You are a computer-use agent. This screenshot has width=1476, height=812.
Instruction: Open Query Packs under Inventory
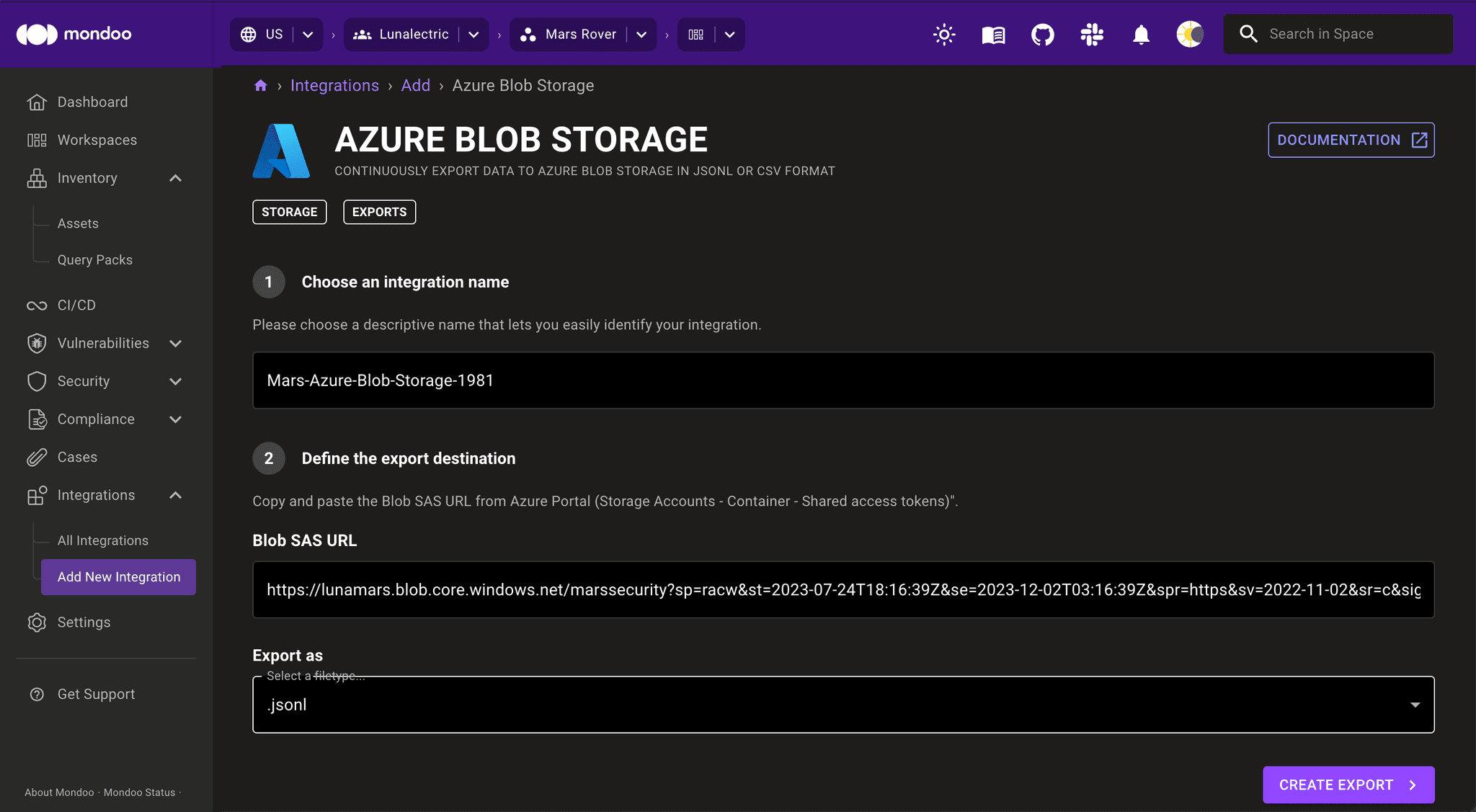[94, 259]
